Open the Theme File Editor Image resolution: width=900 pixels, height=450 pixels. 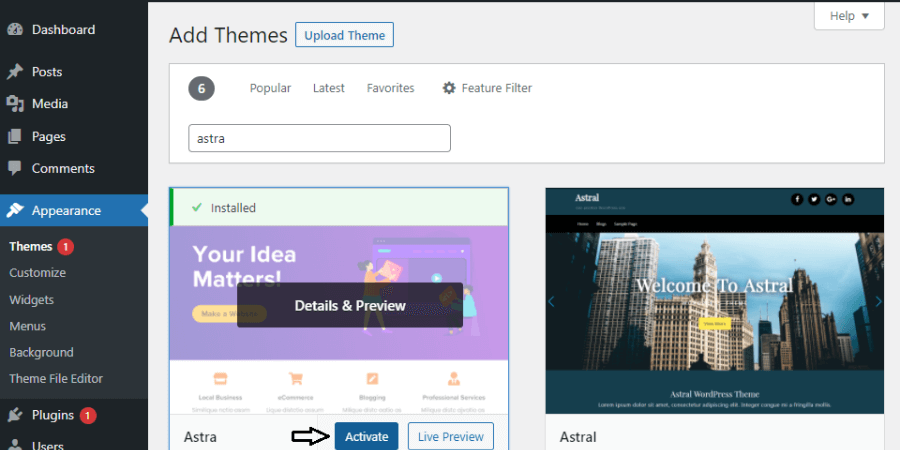pyautogui.click(x=56, y=379)
